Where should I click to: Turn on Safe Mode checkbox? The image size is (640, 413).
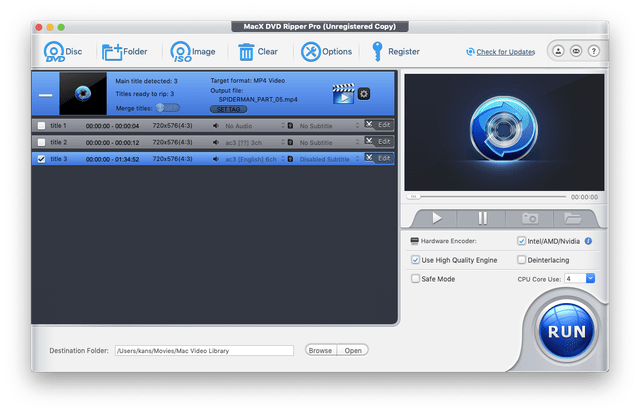click(x=416, y=279)
